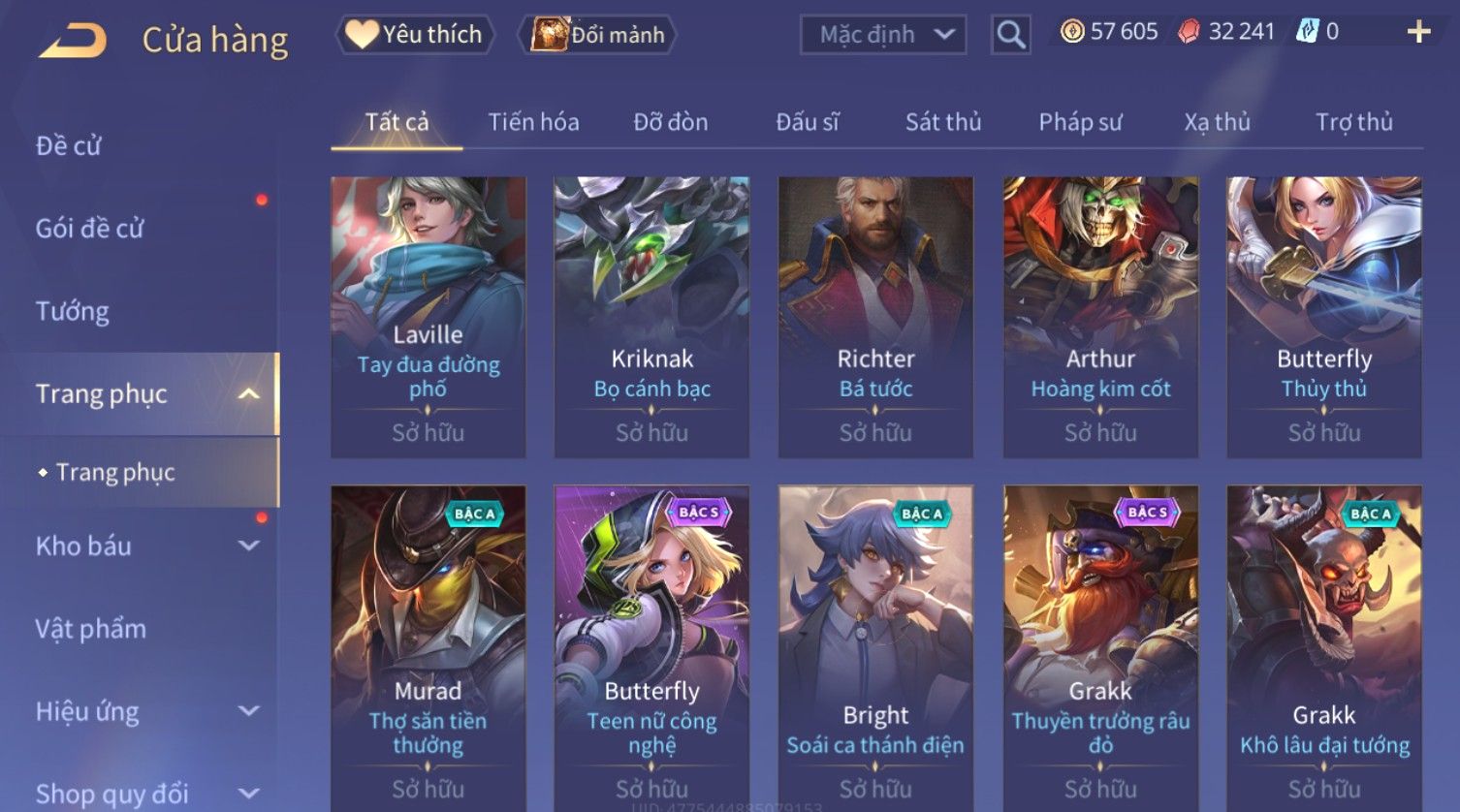Open Yêu thích heart favorites
This screenshot has width=1460, height=812.
coord(414,35)
